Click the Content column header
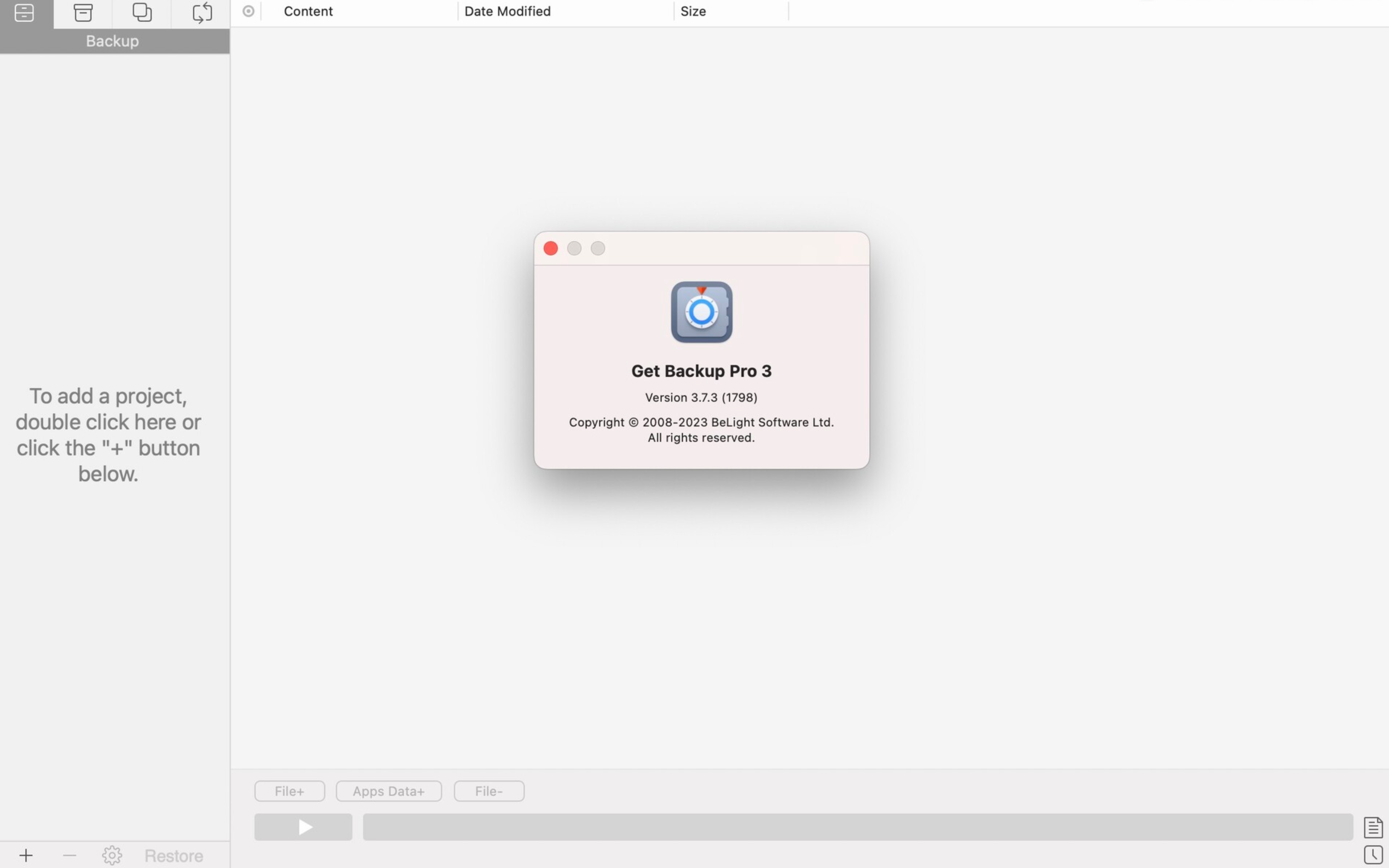Screen dimensions: 1389x868 coord(308,11)
